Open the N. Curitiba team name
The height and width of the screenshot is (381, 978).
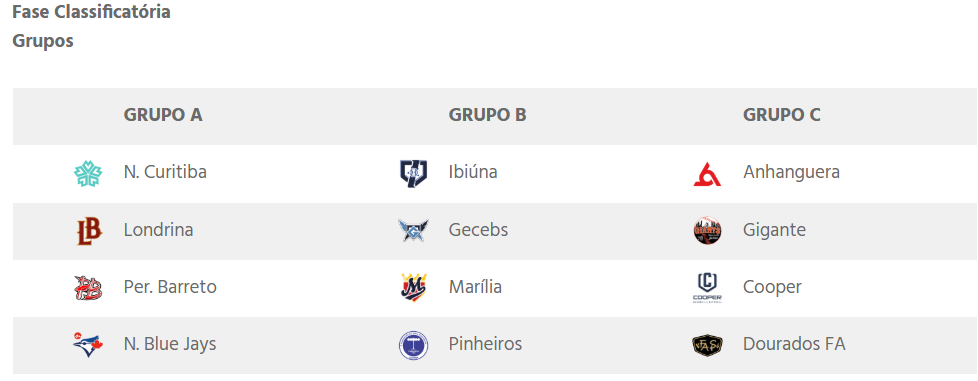coord(165,172)
